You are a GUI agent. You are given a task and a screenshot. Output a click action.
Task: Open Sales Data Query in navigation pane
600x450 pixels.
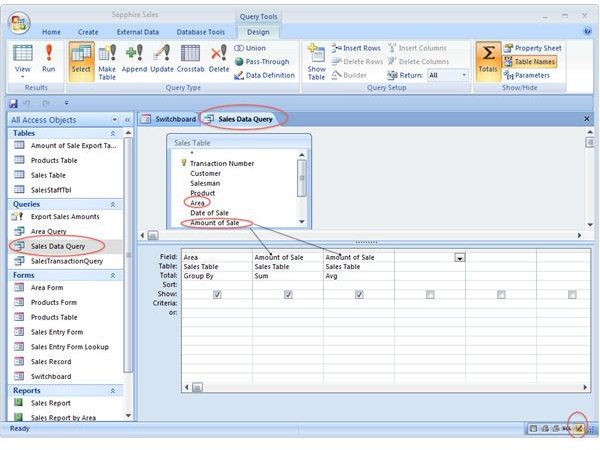point(58,246)
